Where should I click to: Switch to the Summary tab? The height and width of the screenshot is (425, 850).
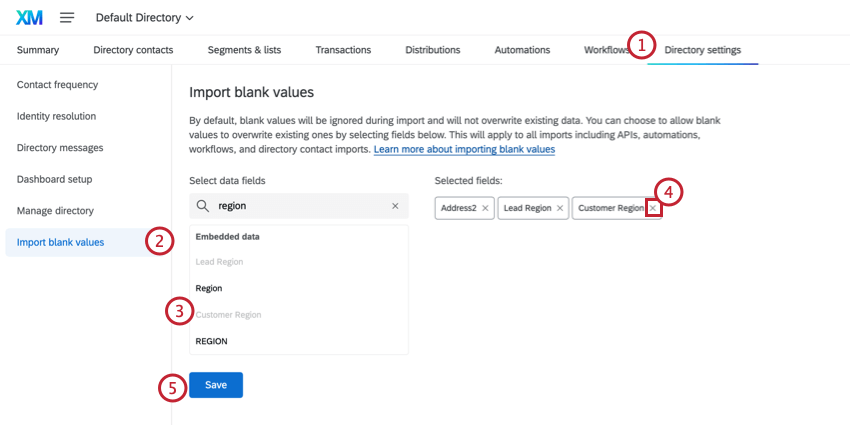38,50
